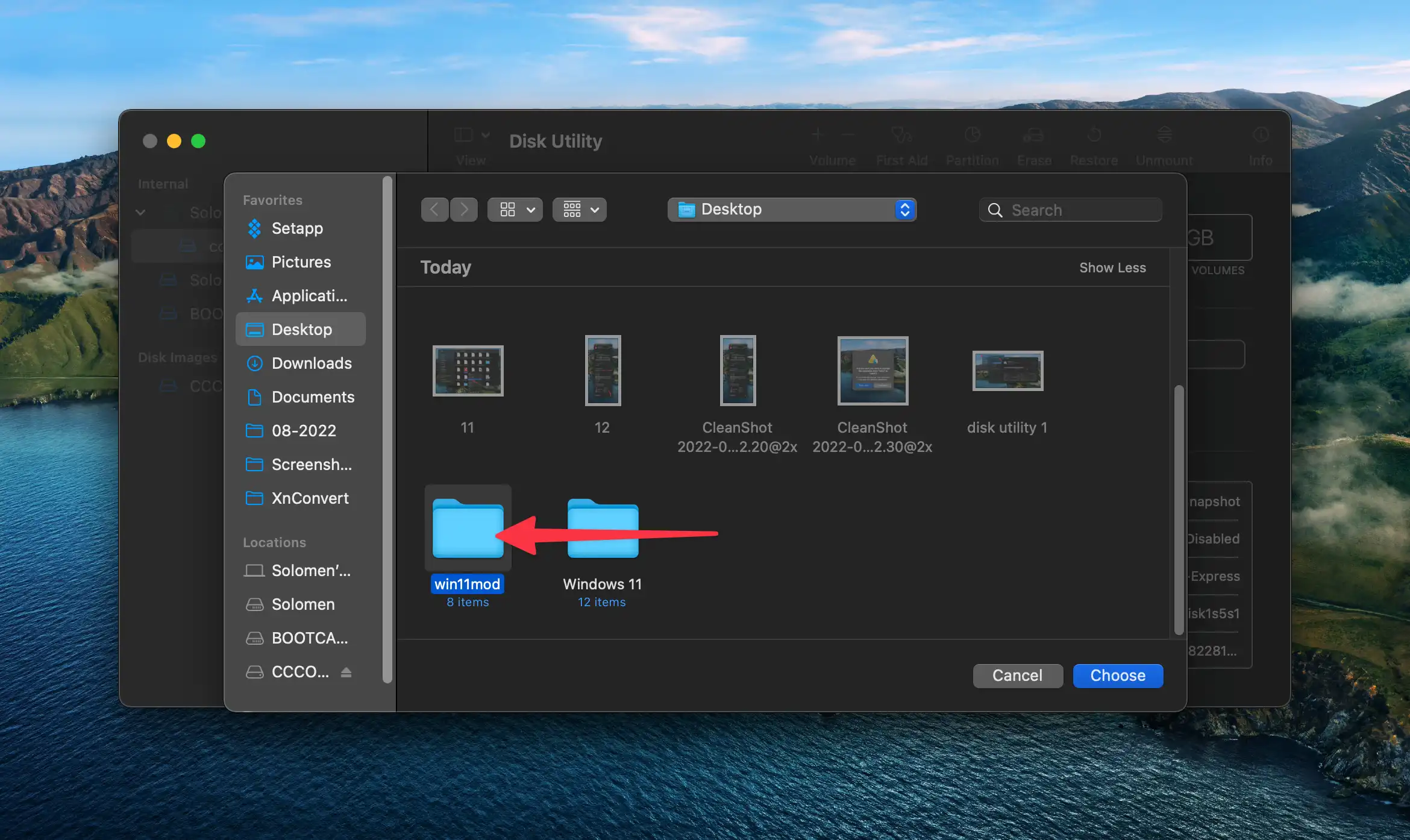1410x840 pixels.
Task: Select the win11mod folder icon
Action: coord(468,528)
